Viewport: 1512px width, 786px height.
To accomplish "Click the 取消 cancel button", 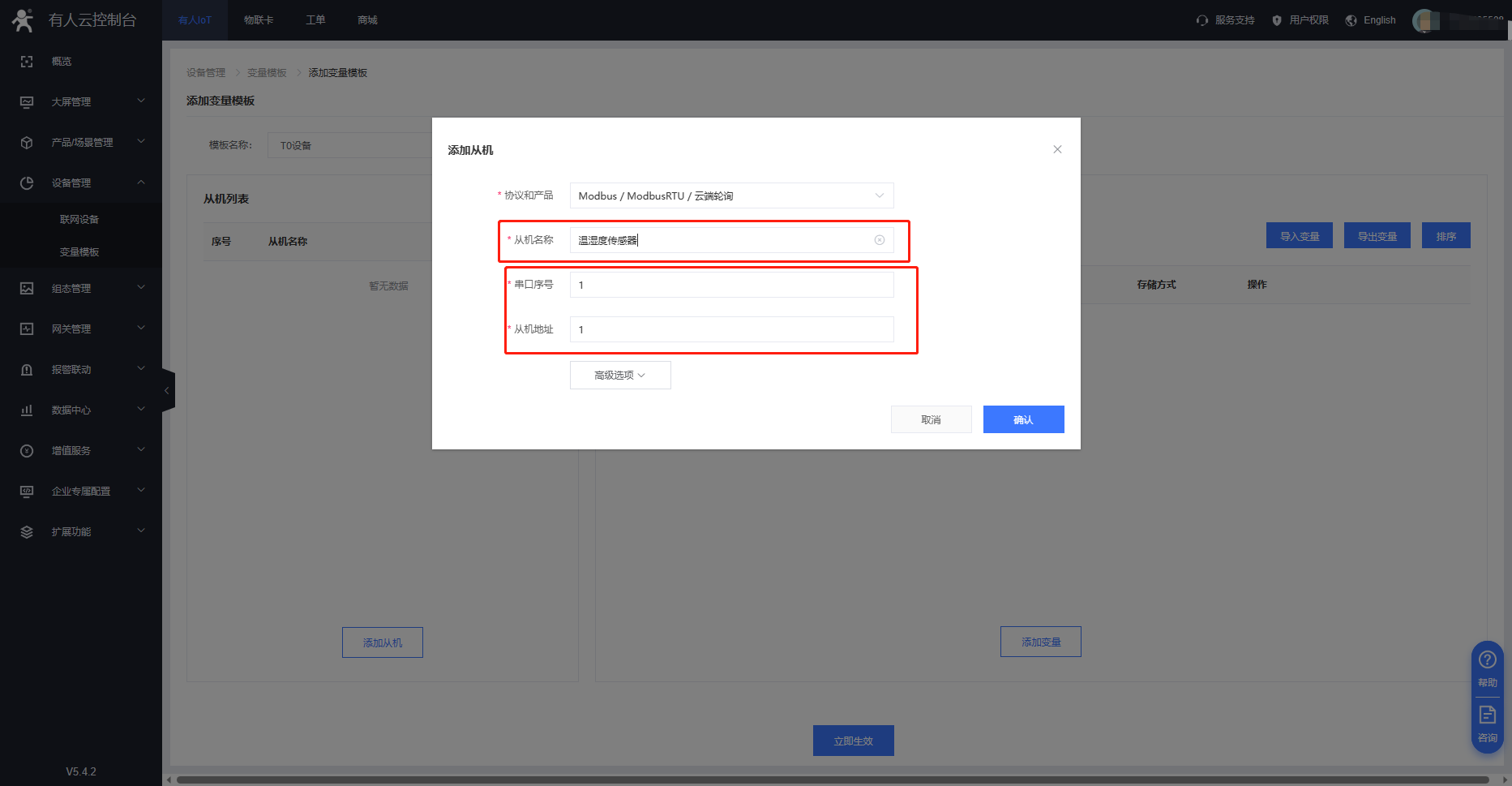I will click(x=931, y=419).
